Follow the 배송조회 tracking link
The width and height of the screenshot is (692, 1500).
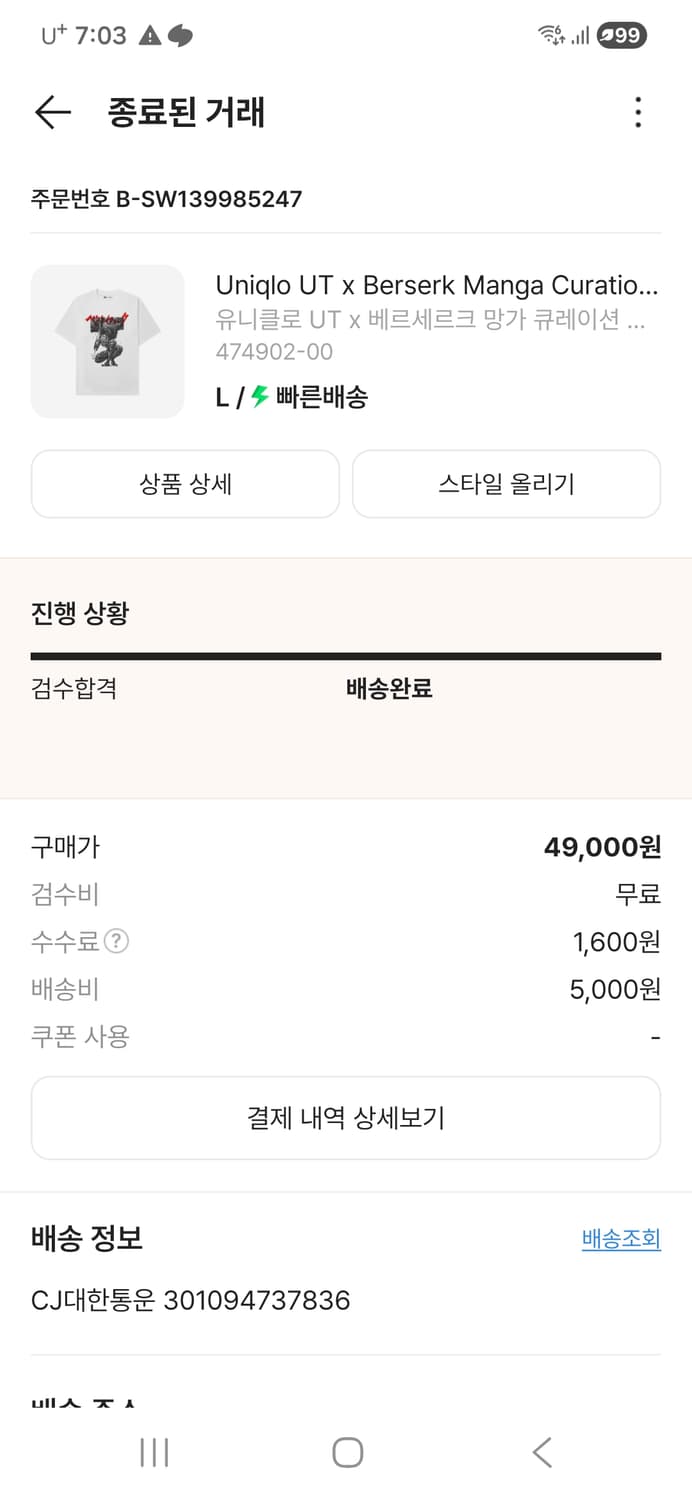621,1239
